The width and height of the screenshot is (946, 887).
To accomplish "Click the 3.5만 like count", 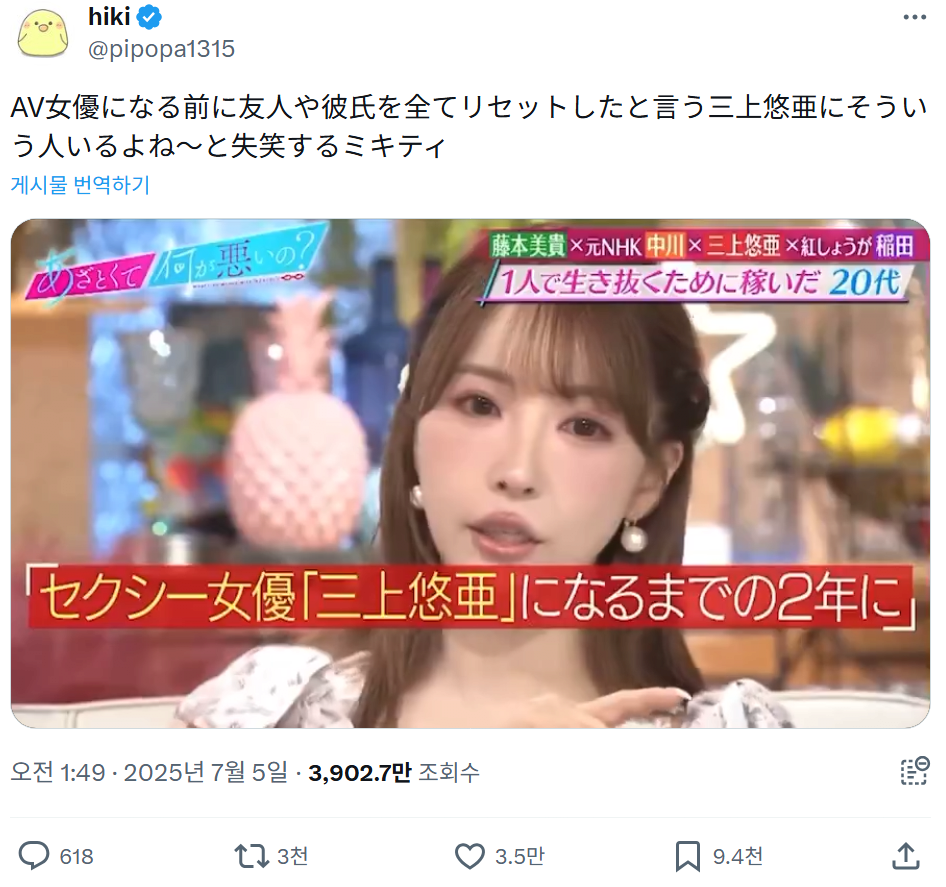I will [x=520, y=856].
